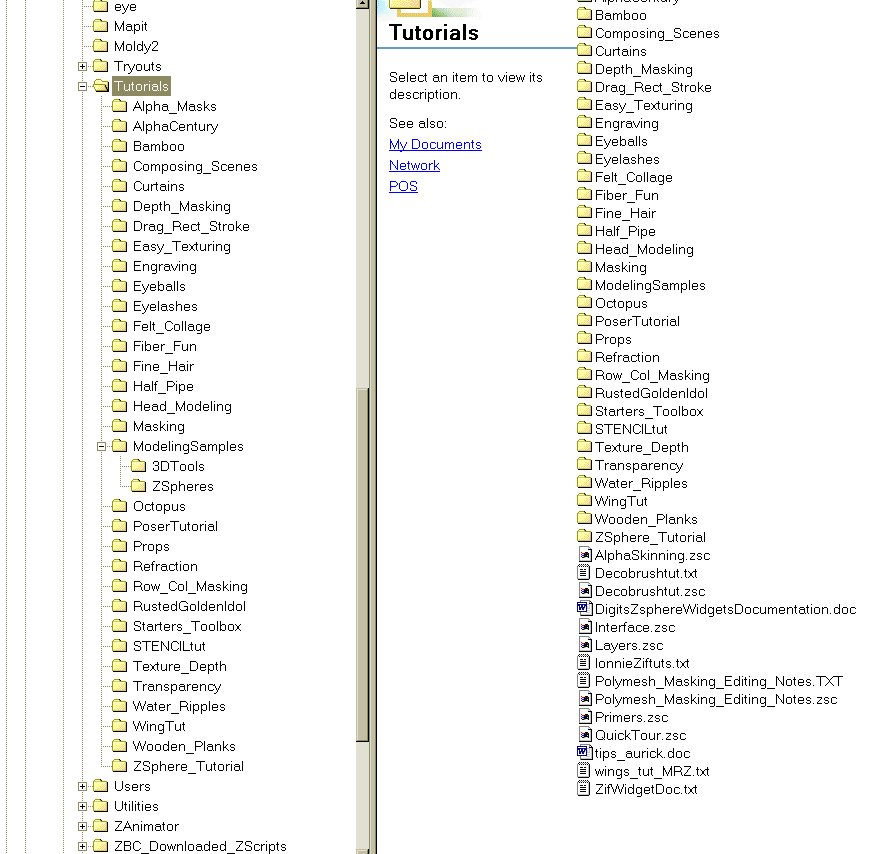The image size is (890, 854).
Task: Select ZSphere_Tutorial in the folder tree
Action: coord(188,766)
